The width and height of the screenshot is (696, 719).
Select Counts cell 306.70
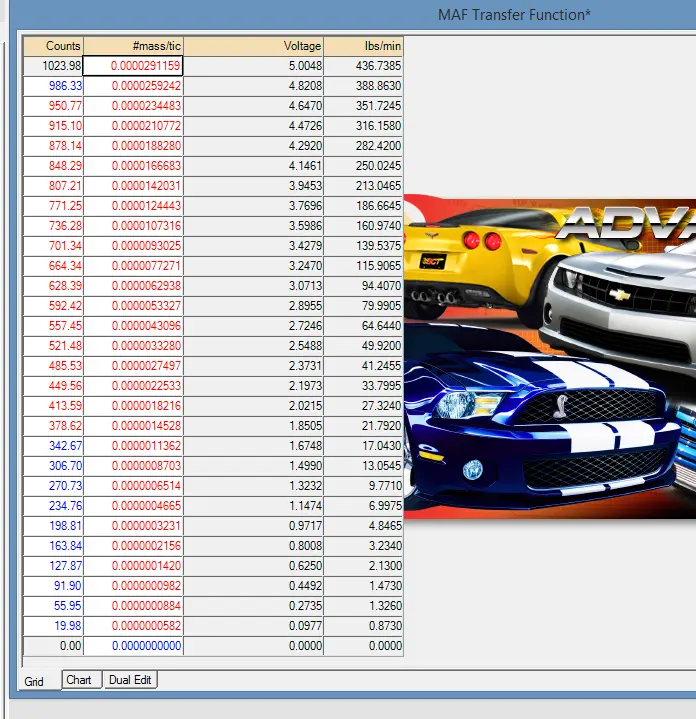53,467
